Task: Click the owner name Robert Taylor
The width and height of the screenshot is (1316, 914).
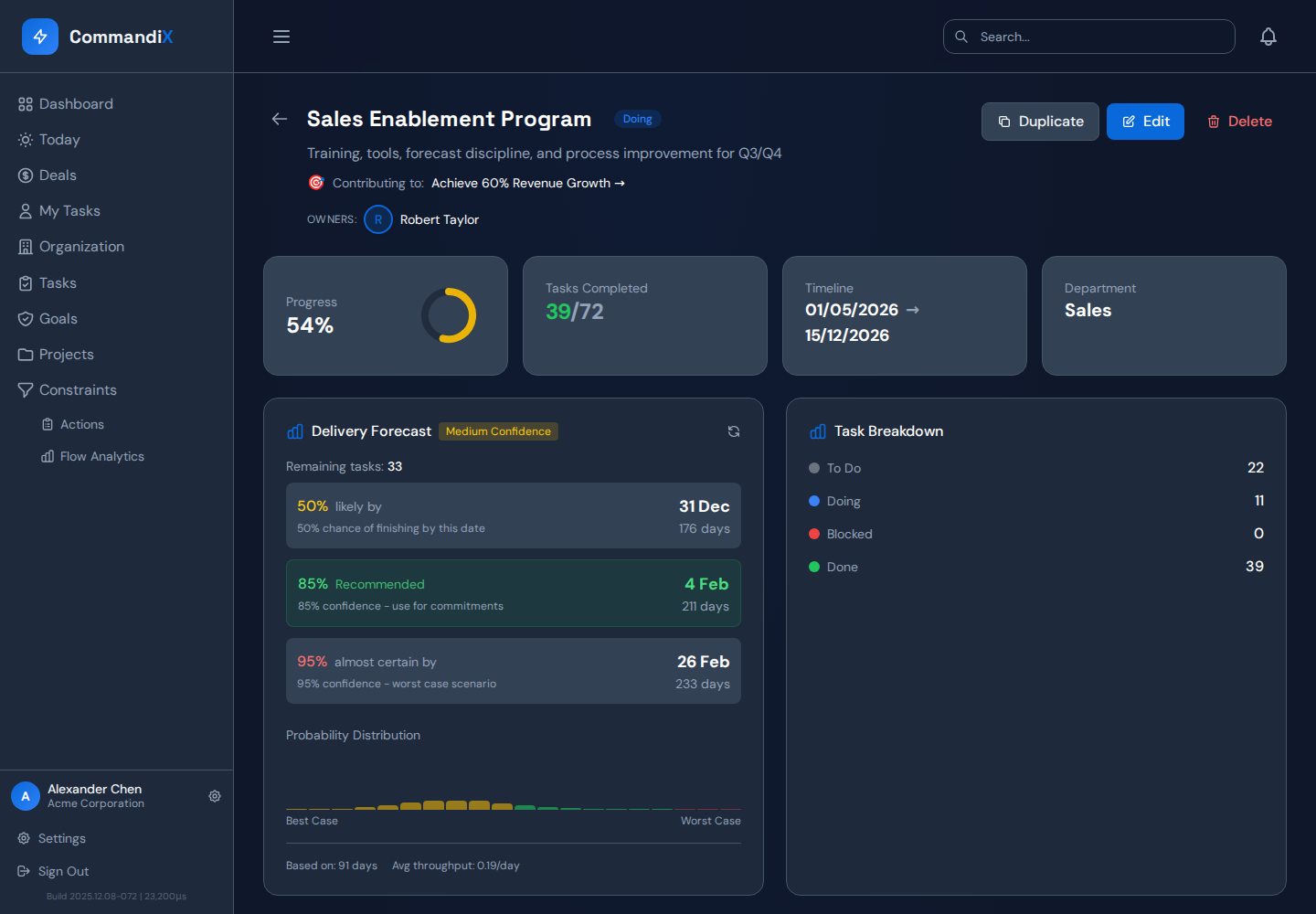Action: (x=440, y=219)
